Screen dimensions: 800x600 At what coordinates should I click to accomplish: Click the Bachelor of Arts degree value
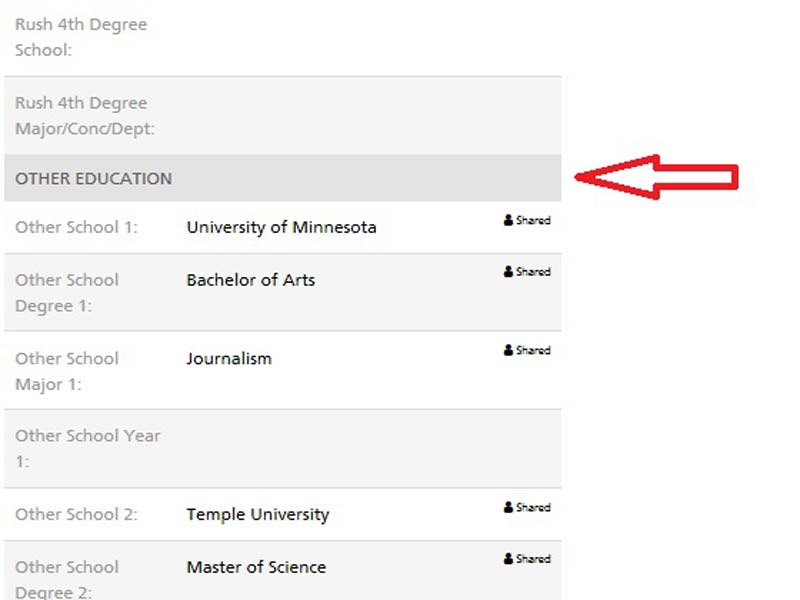[x=250, y=280]
